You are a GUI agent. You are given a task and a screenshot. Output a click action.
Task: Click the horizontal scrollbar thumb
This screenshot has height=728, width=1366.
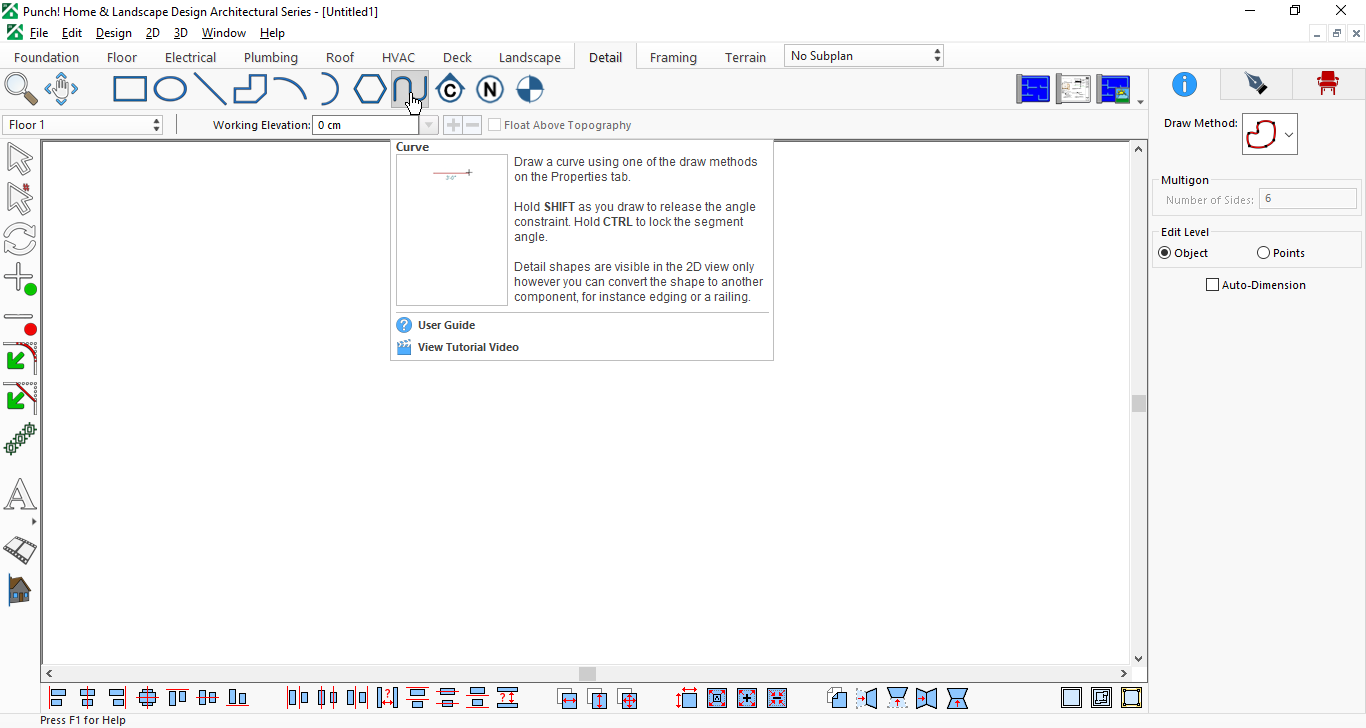pyautogui.click(x=588, y=674)
